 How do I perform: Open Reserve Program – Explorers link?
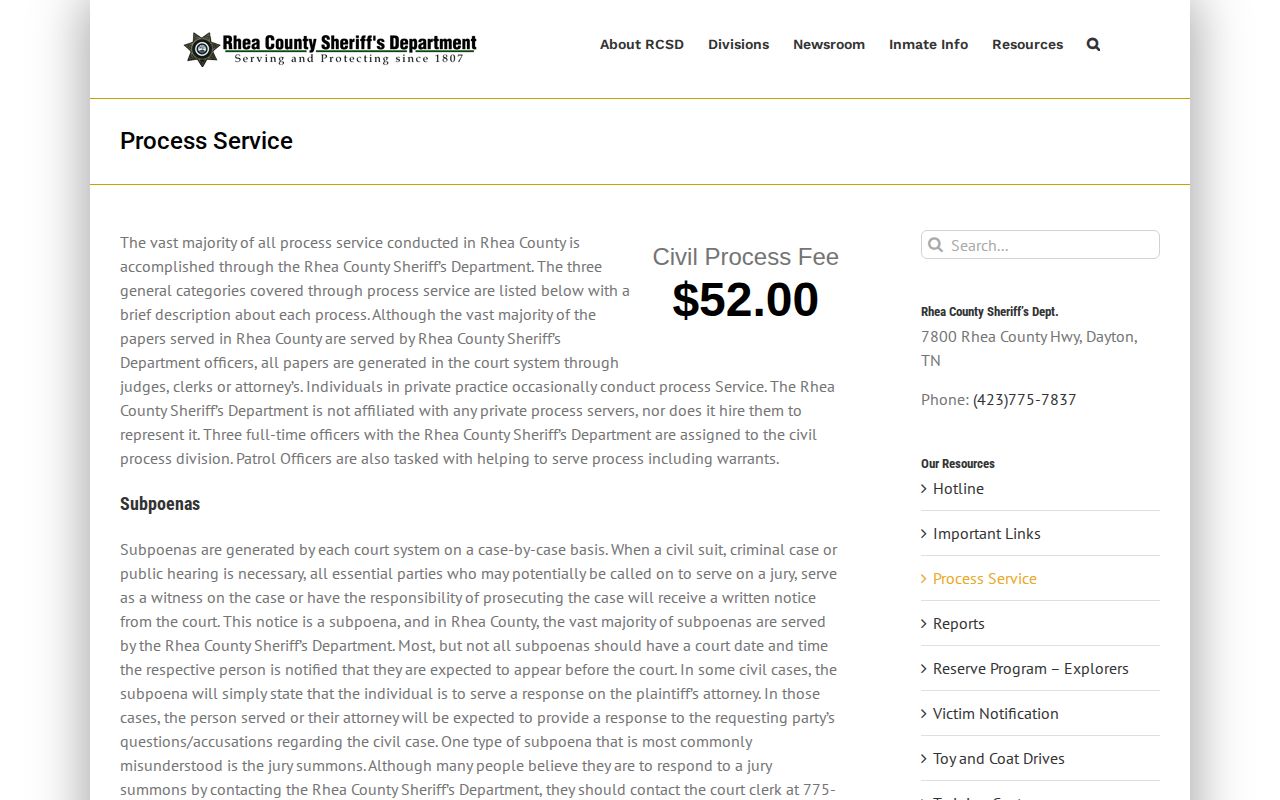click(1031, 668)
